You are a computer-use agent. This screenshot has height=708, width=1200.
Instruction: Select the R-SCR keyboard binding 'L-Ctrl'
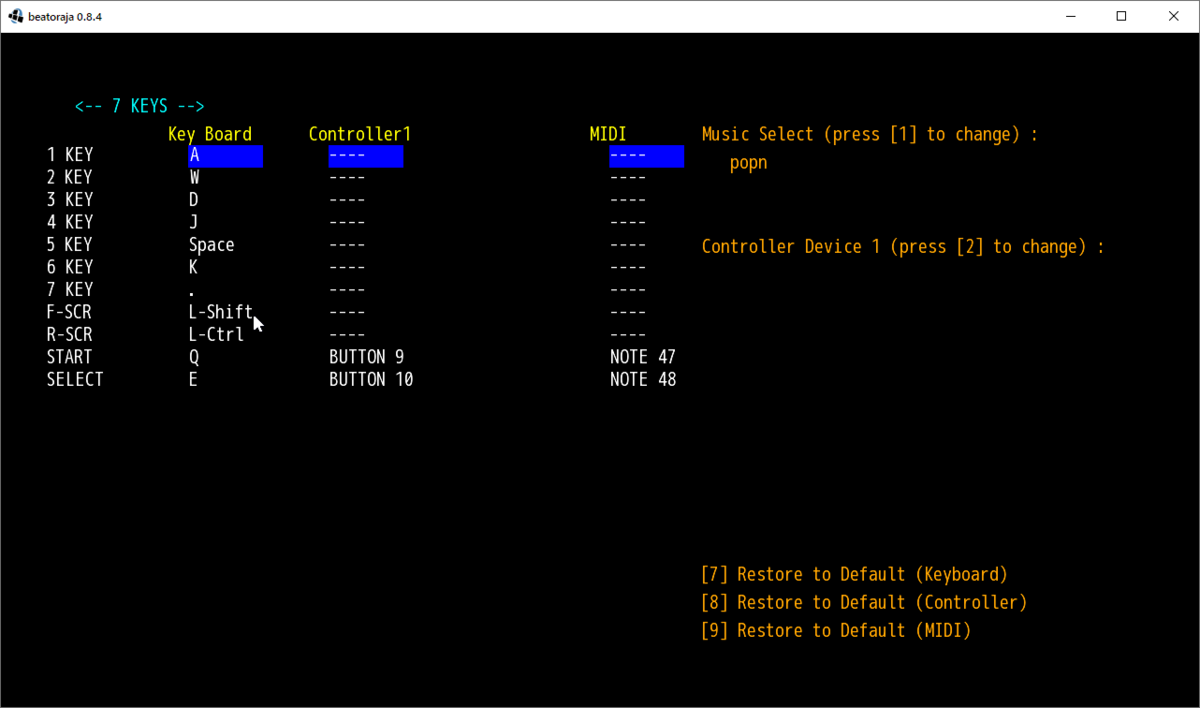pos(216,335)
